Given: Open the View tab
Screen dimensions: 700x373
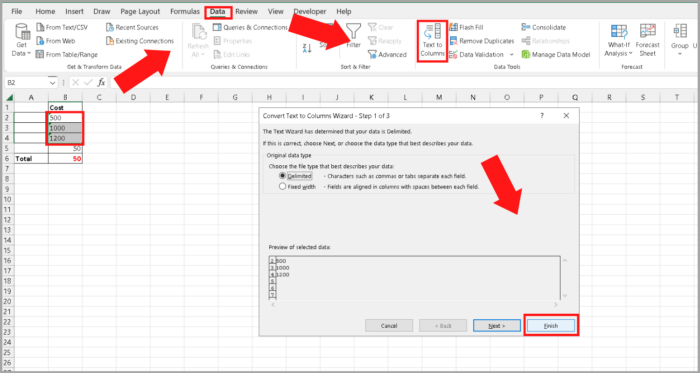Looking at the screenshot, I should pyautogui.click(x=276, y=12).
